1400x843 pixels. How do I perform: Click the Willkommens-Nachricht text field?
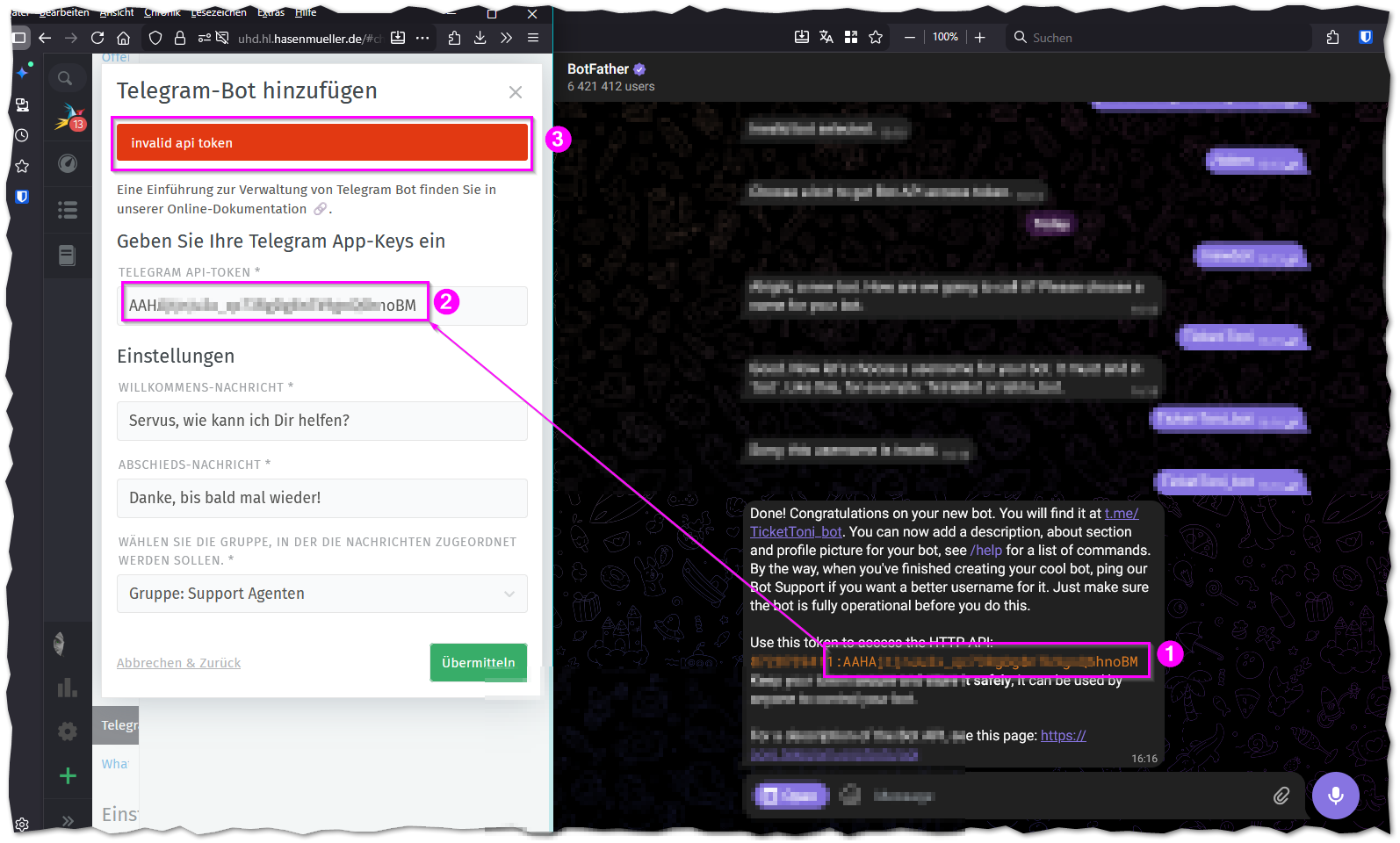(321, 421)
